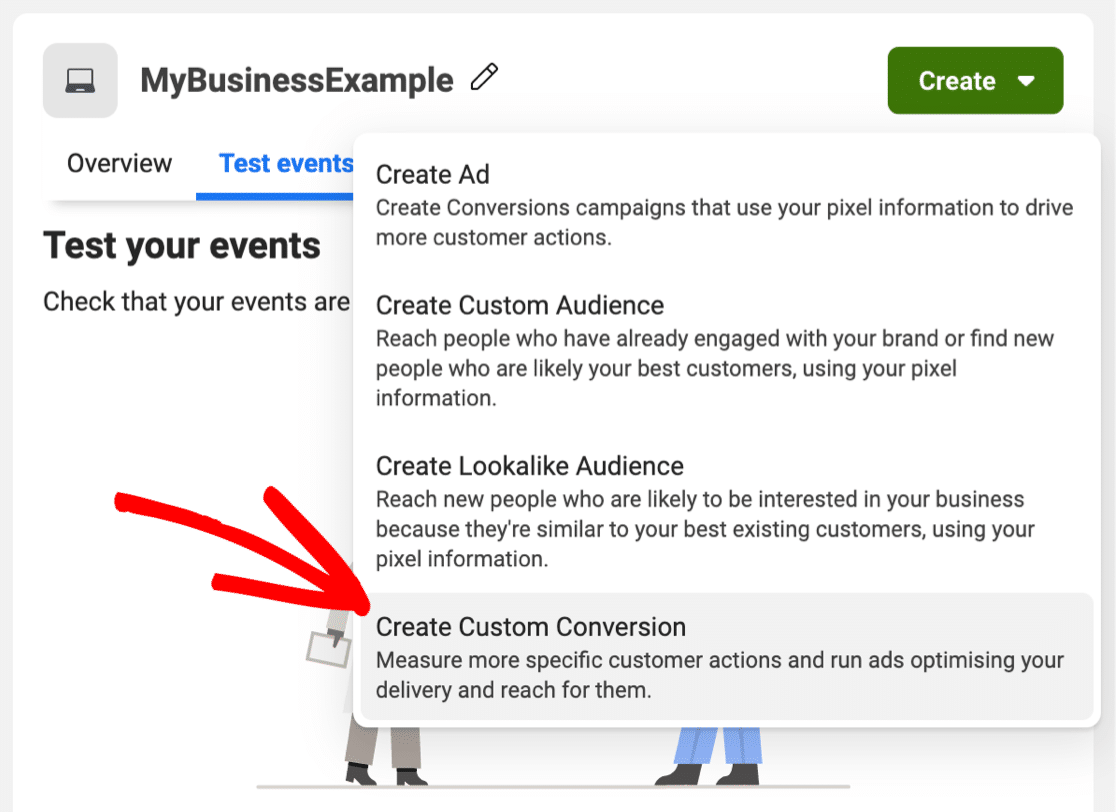Click the "Measure more specific customer actions" description
Screen dimensions: 1116x812
(719, 675)
